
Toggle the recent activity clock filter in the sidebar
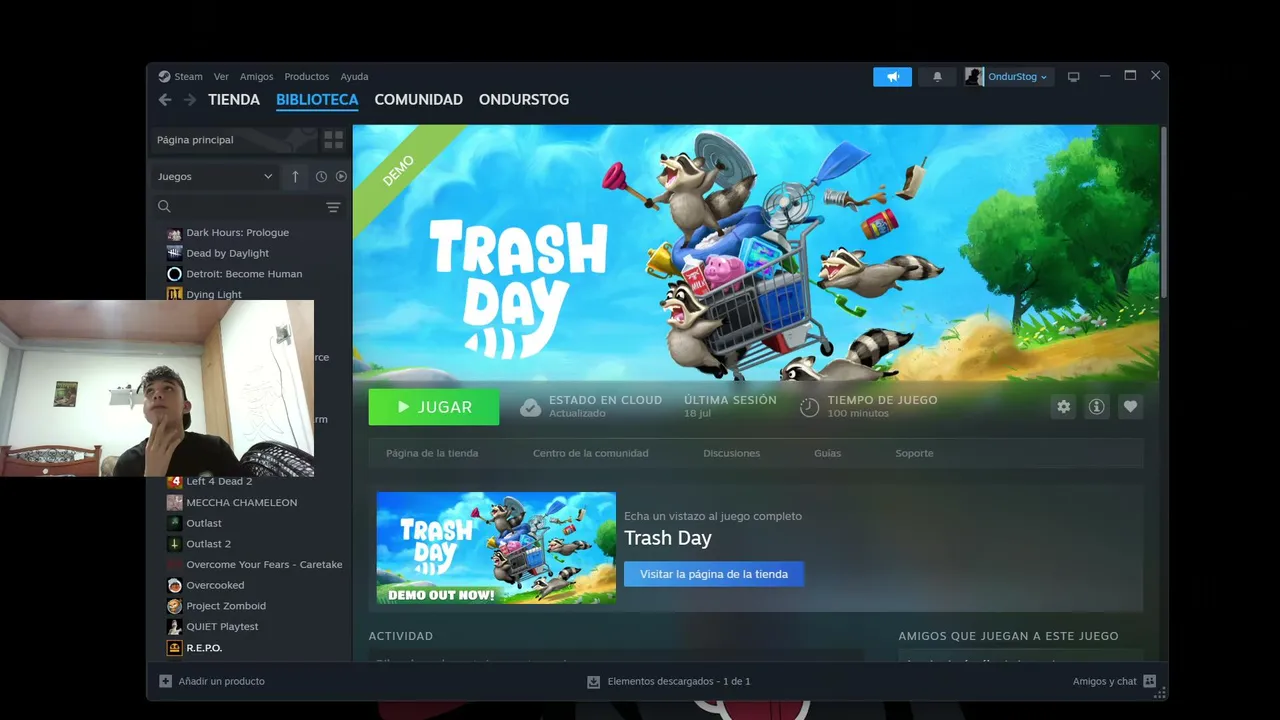(x=321, y=177)
